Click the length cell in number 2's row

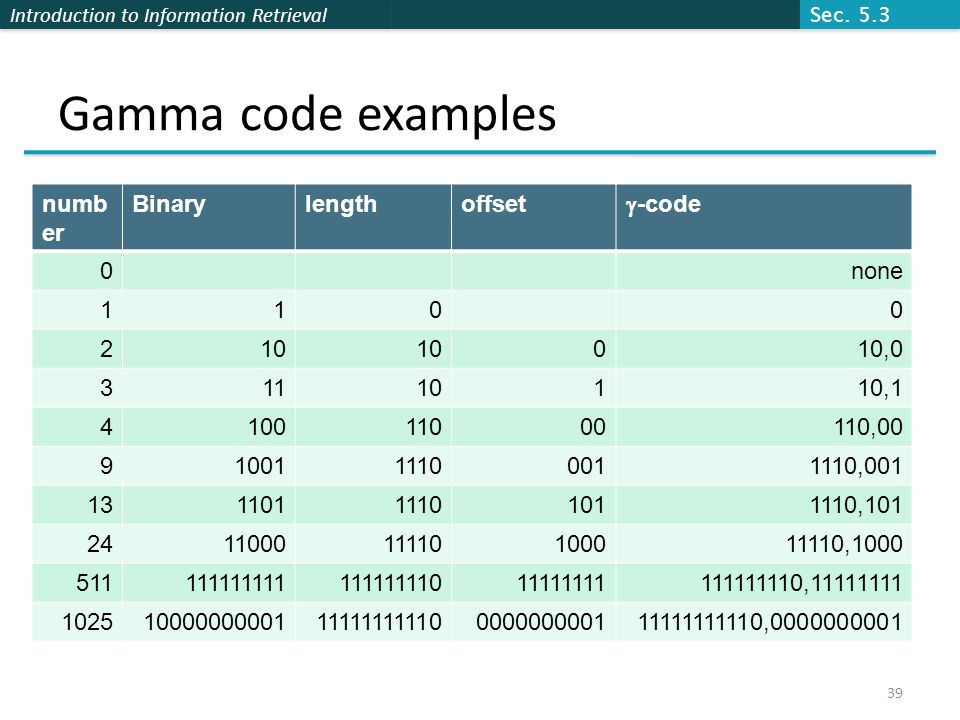[x=373, y=349]
